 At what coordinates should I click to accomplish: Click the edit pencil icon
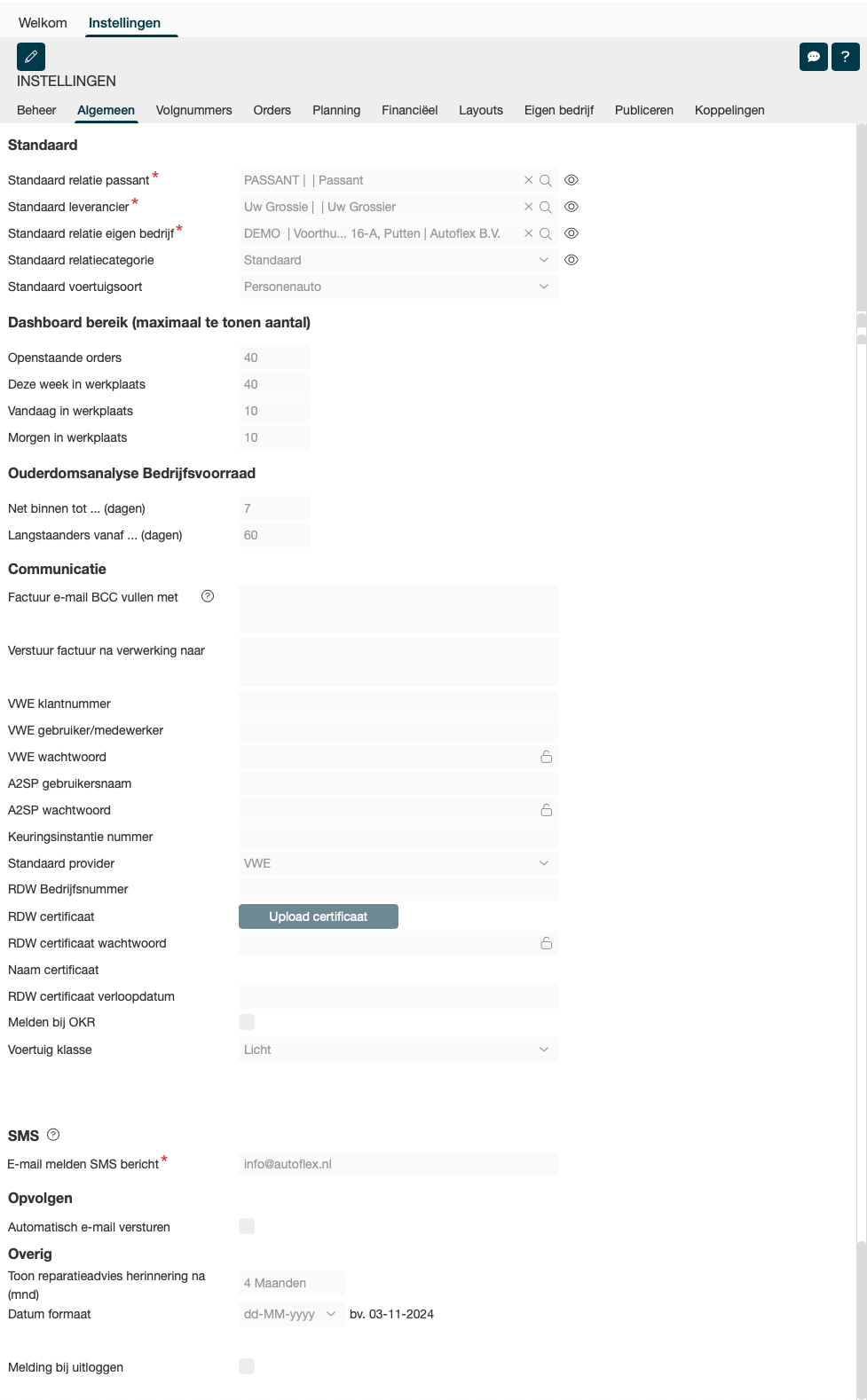pos(31,57)
